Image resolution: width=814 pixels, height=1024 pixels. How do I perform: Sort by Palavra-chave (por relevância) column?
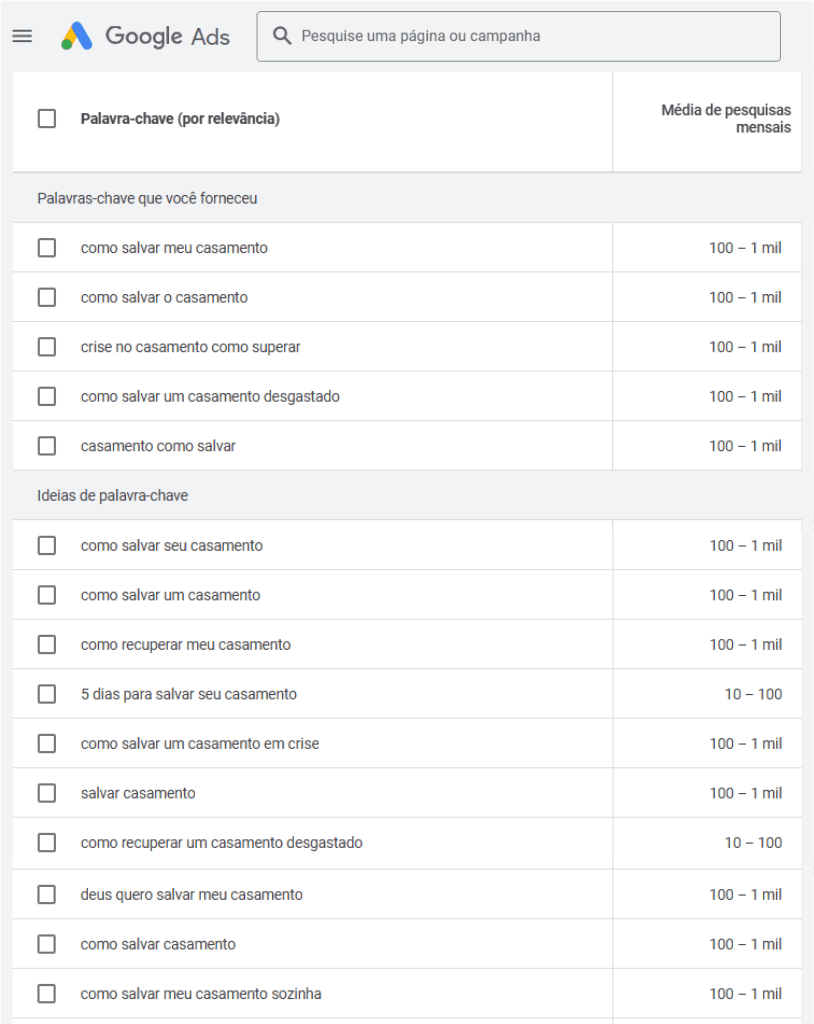point(180,119)
